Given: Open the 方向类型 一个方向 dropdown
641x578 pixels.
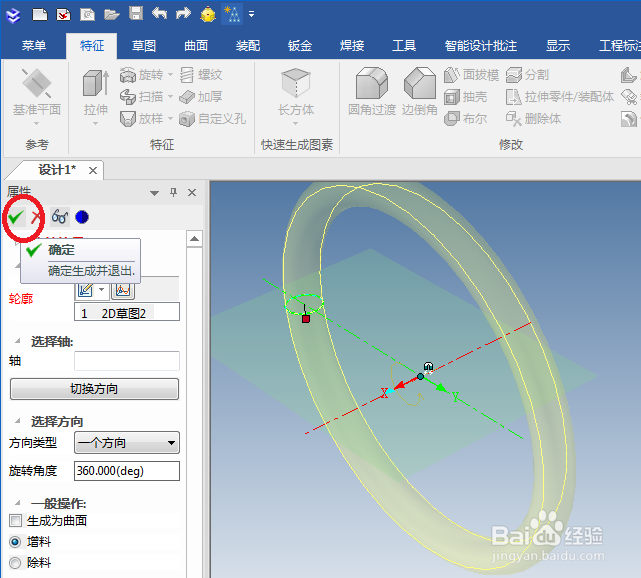Looking at the screenshot, I should tap(127, 443).
